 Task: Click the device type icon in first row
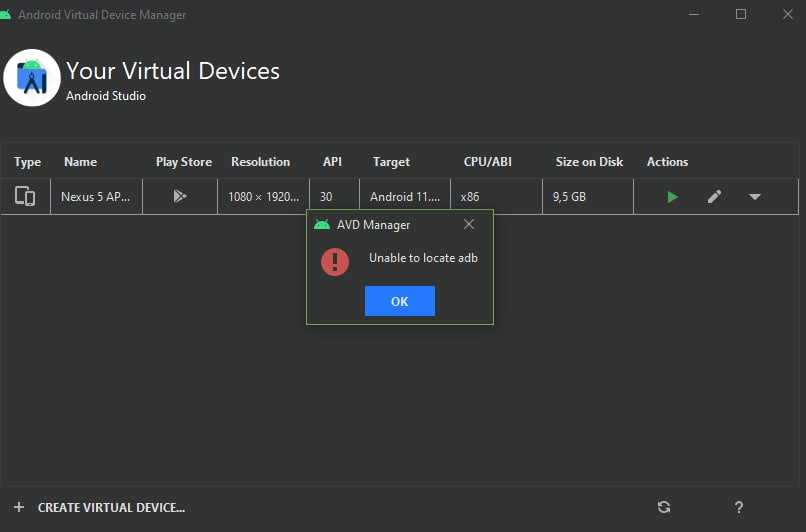tap(25, 196)
